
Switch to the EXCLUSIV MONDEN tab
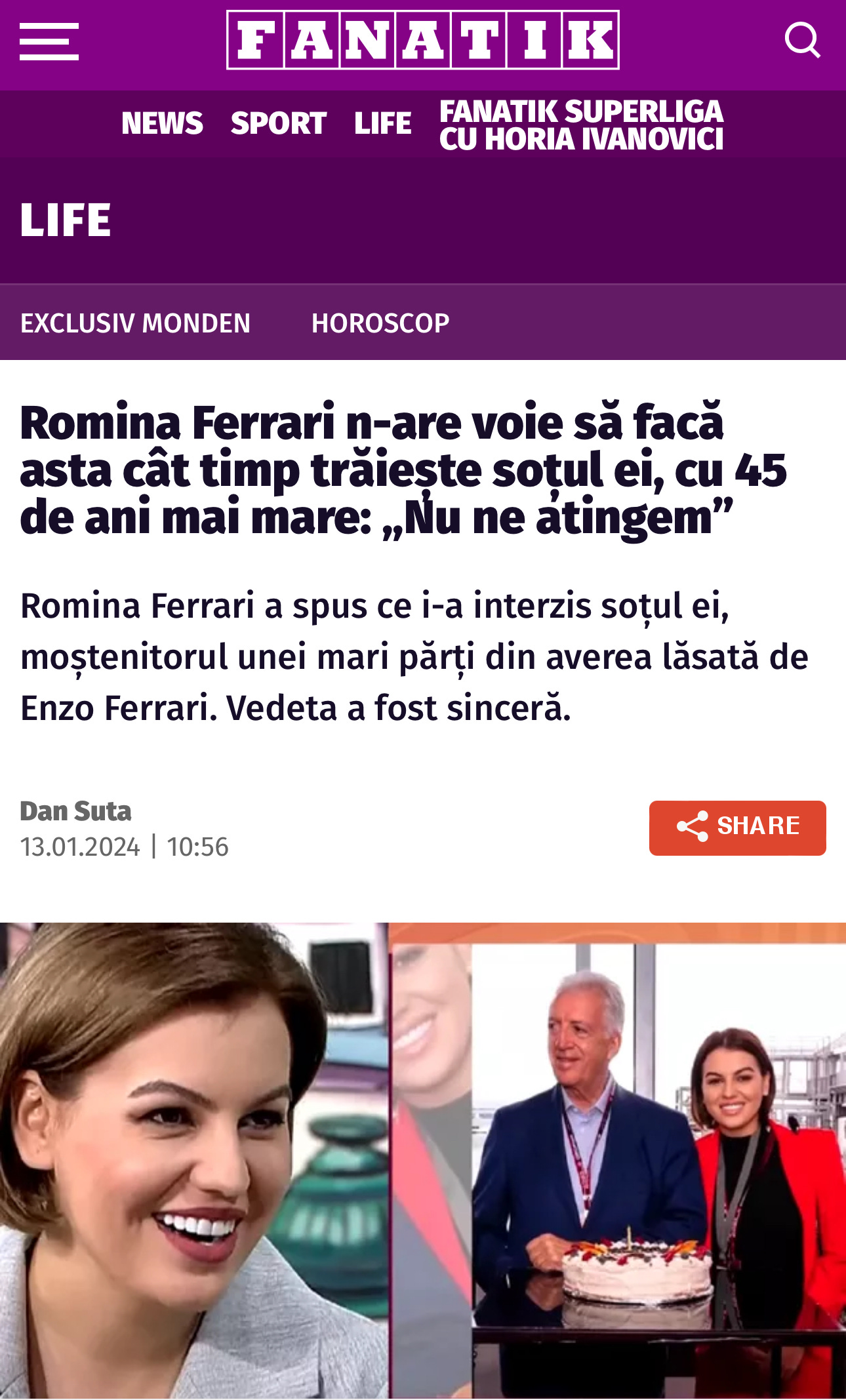[x=135, y=323]
